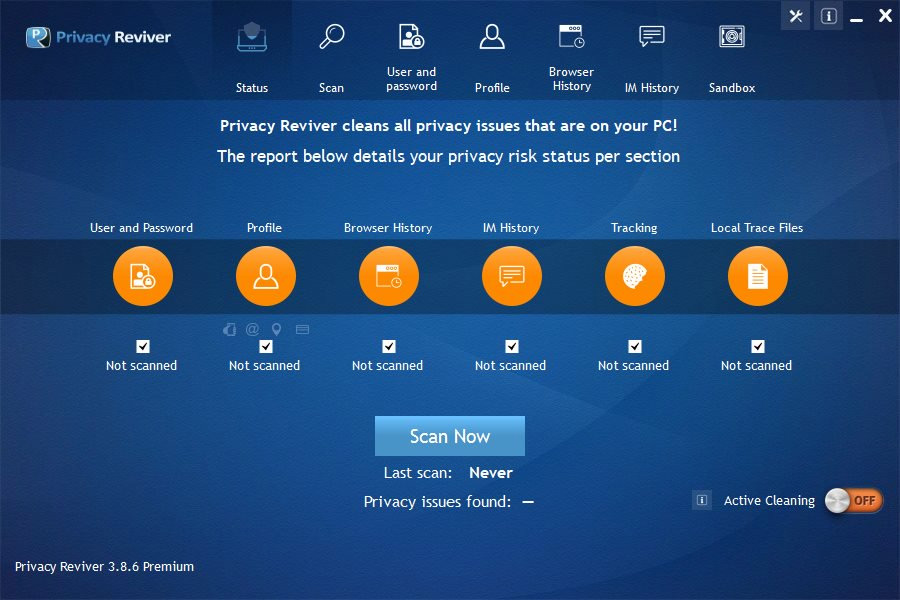
Task: Click 'IM History' section heading
Action: (511, 228)
